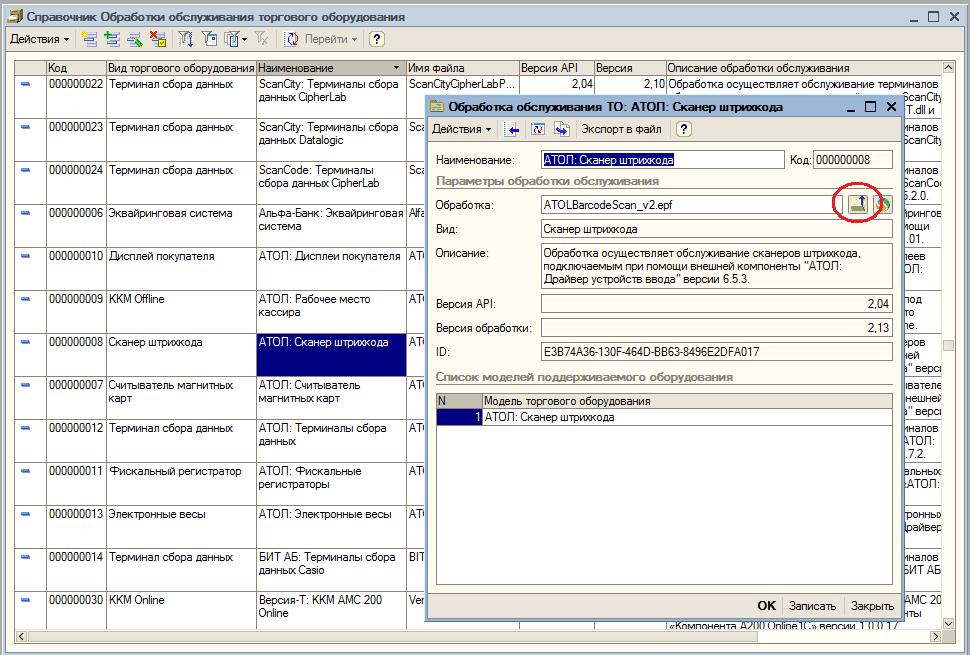Open the Действия dropdown in main toolbar
The width and height of the screenshot is (970, 655).
pos(40,40)
